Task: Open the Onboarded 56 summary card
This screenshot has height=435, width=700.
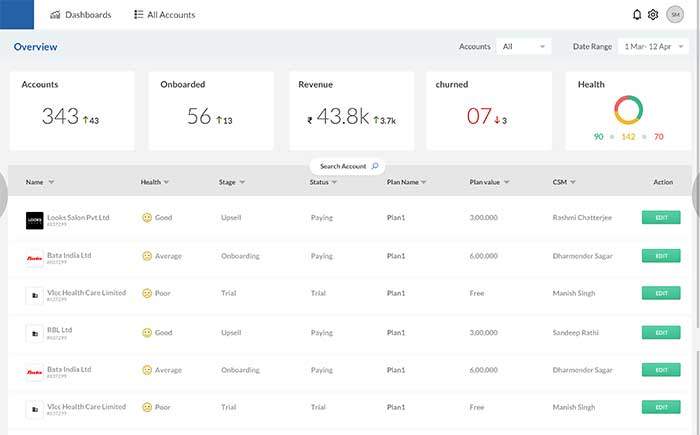Action: [x=211, y=110]
